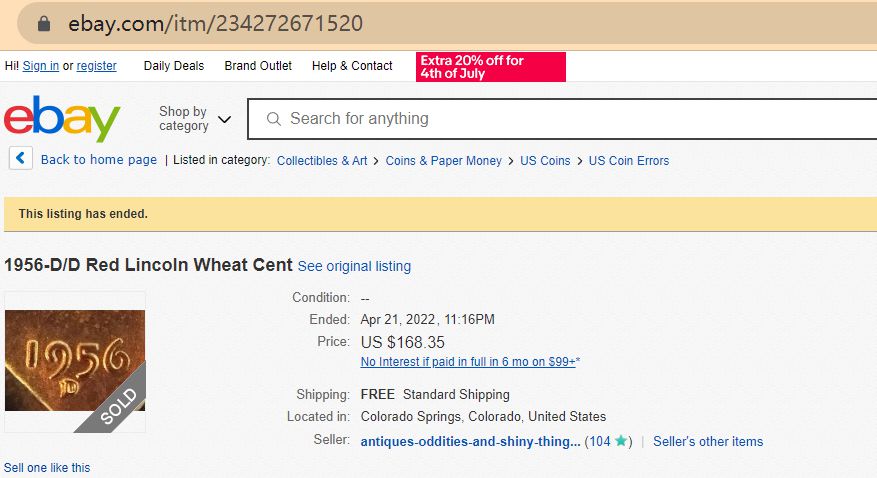
Task: Open Seller's other items link
Action: click(708, 441)
